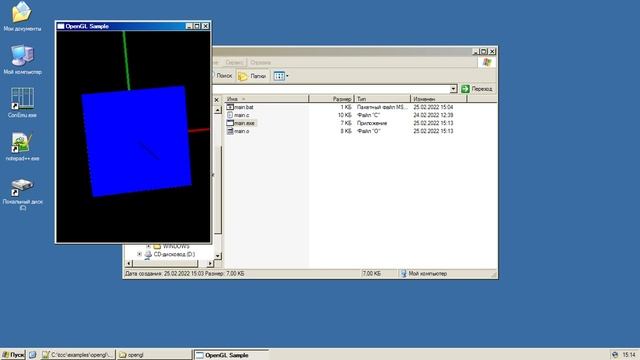Switch to the OpenGL Sample taskbar item
640x360 pixels.
[x=231, y=355]
